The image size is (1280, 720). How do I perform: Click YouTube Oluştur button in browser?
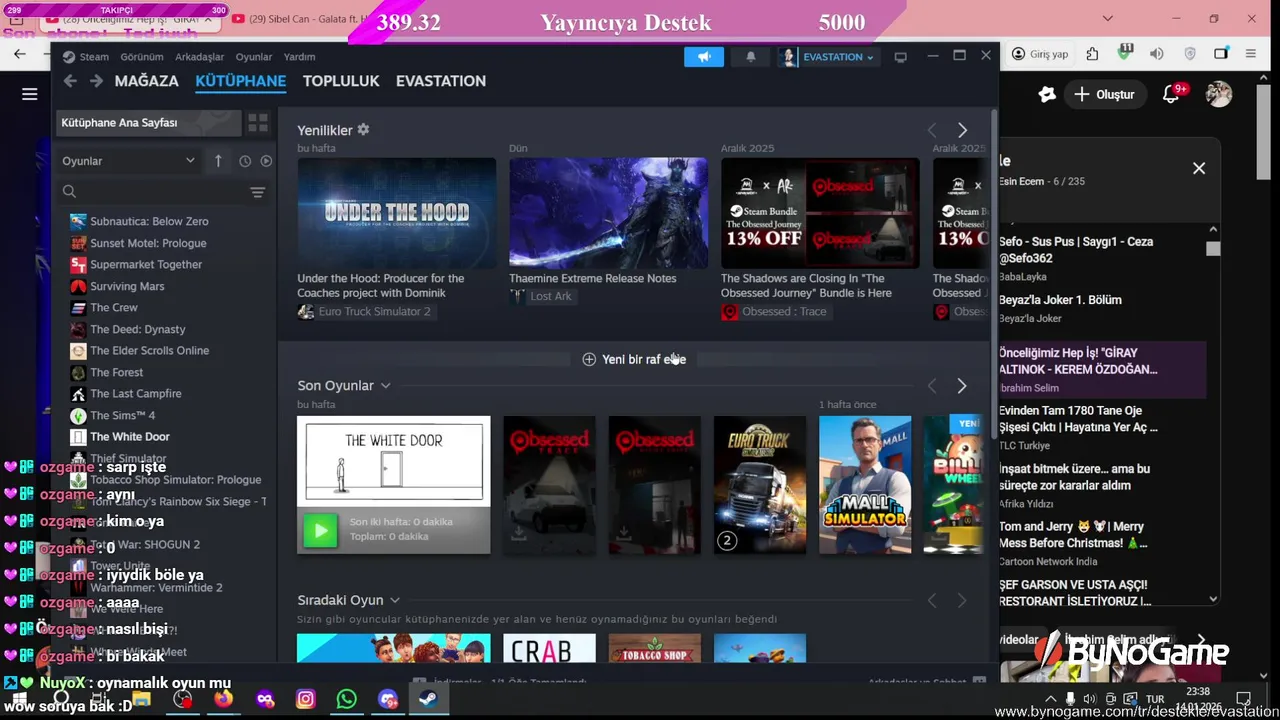tap(1104, 94)
